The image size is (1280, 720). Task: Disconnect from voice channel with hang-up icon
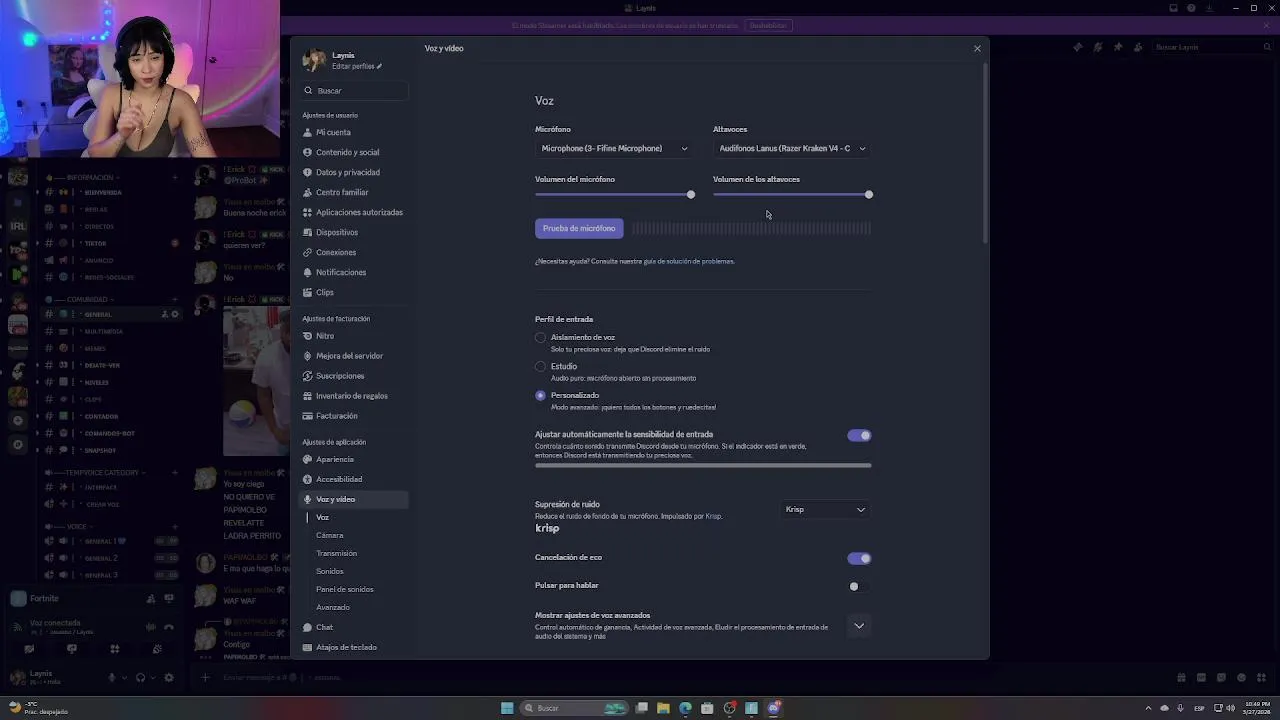point(169,627)
